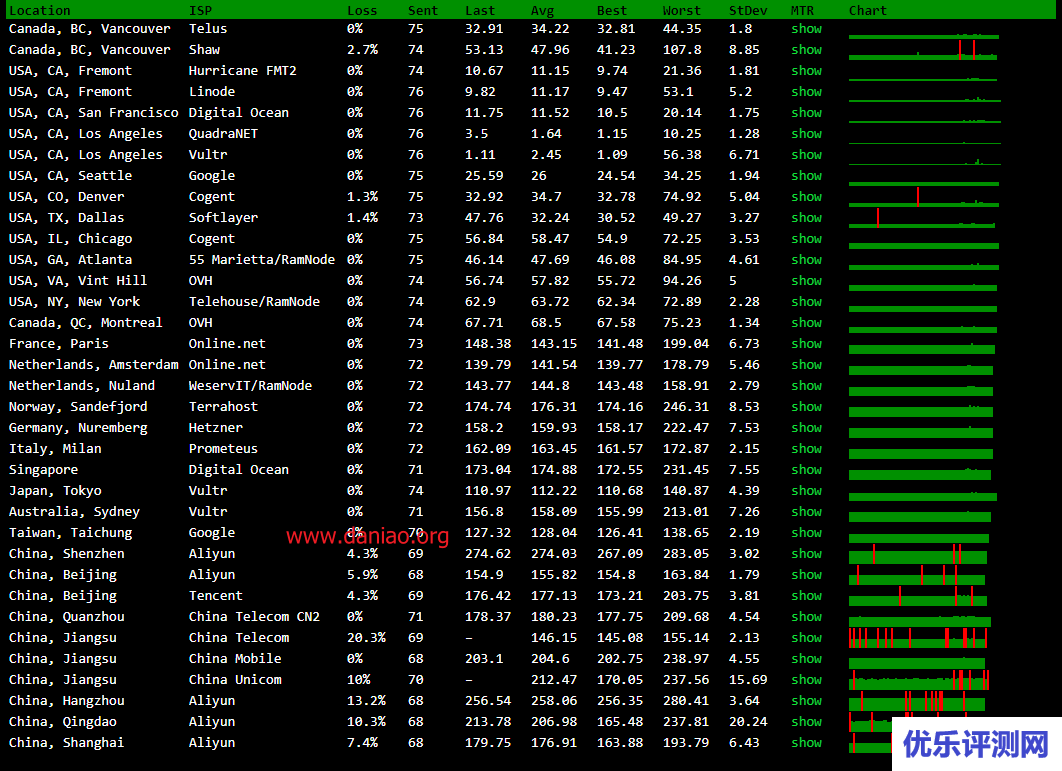Click 'show' for Aliyun Shanghai row
This screenshot has height=771, width=1062.
(806, 743)
